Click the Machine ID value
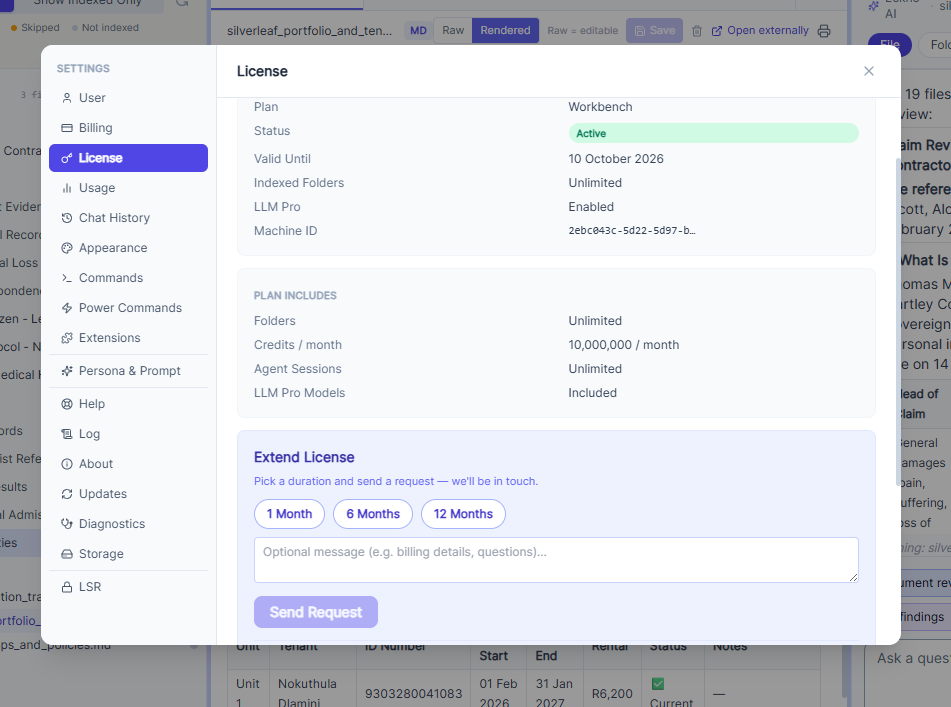The height and width of the screenshot is (707, 951). pos(631,231)
